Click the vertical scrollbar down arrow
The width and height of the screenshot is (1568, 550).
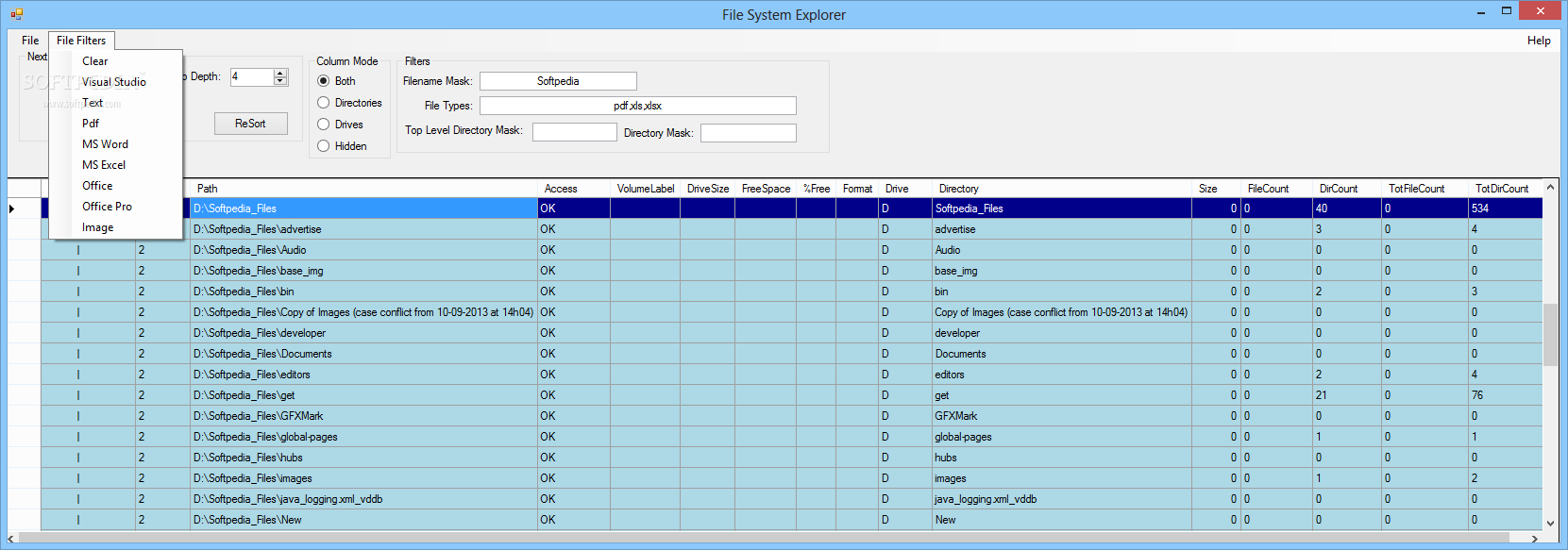point(1550,523)
